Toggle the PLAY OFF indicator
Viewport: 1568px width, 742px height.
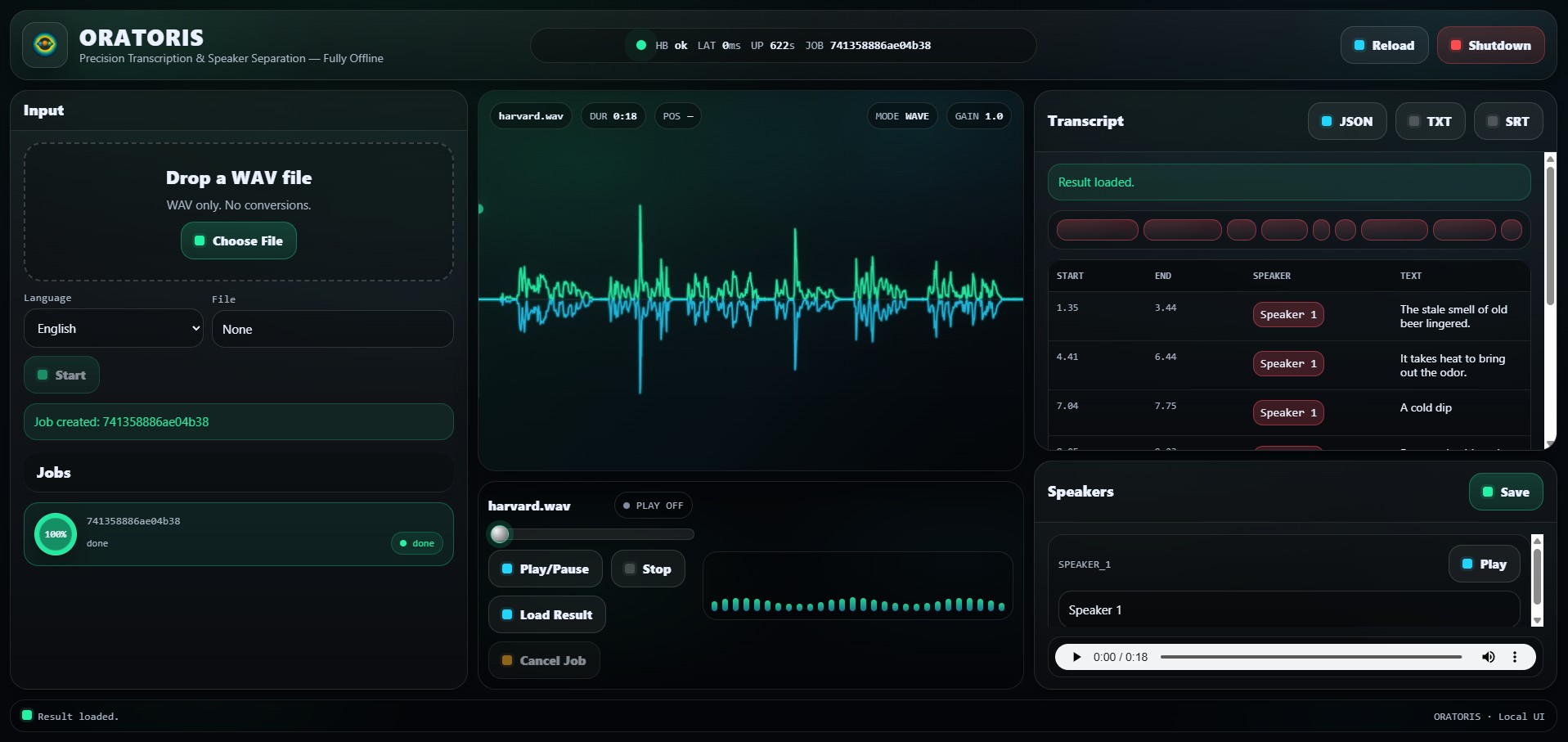pos(653,506)
